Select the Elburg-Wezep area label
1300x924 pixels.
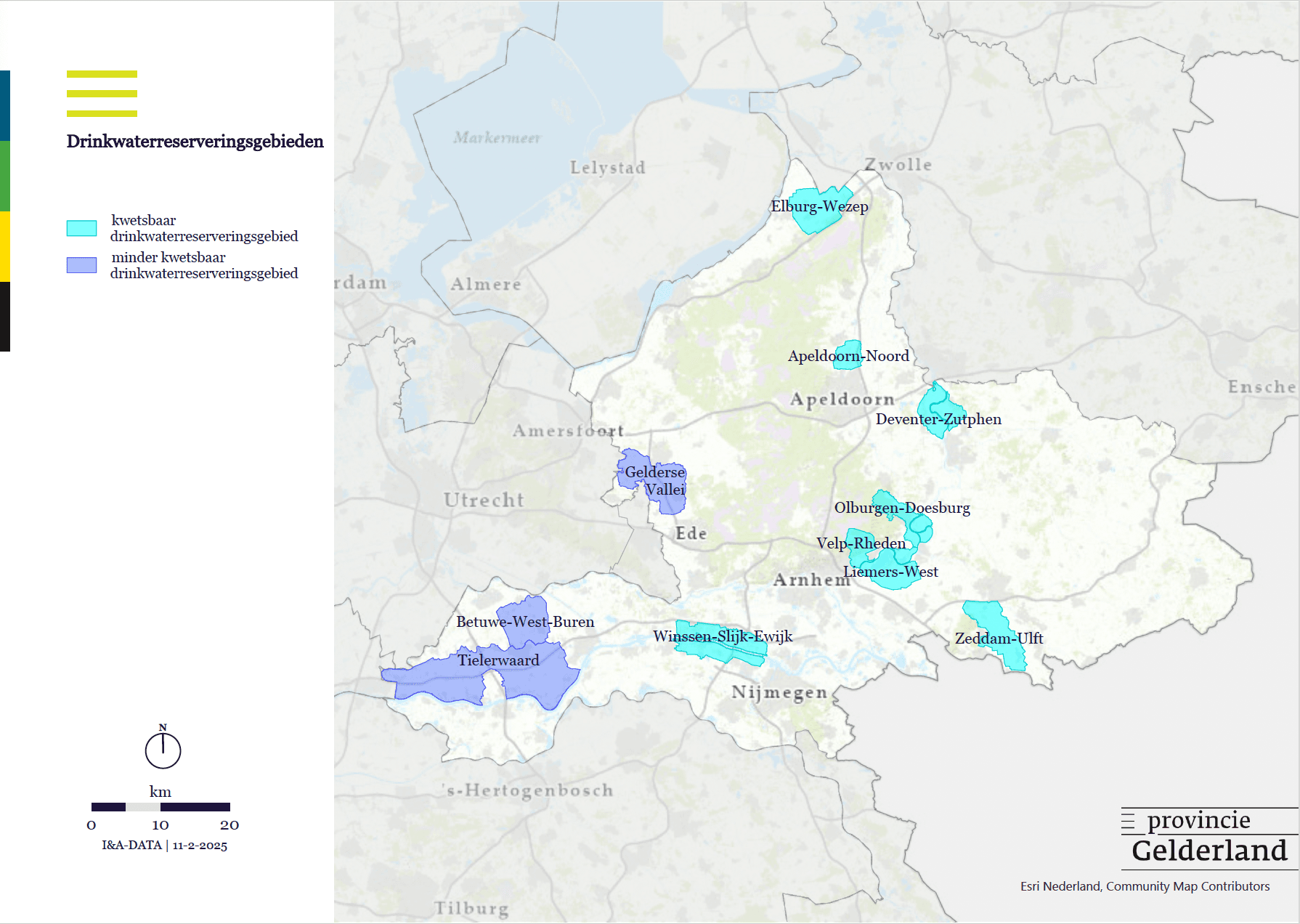coord(819,206)
